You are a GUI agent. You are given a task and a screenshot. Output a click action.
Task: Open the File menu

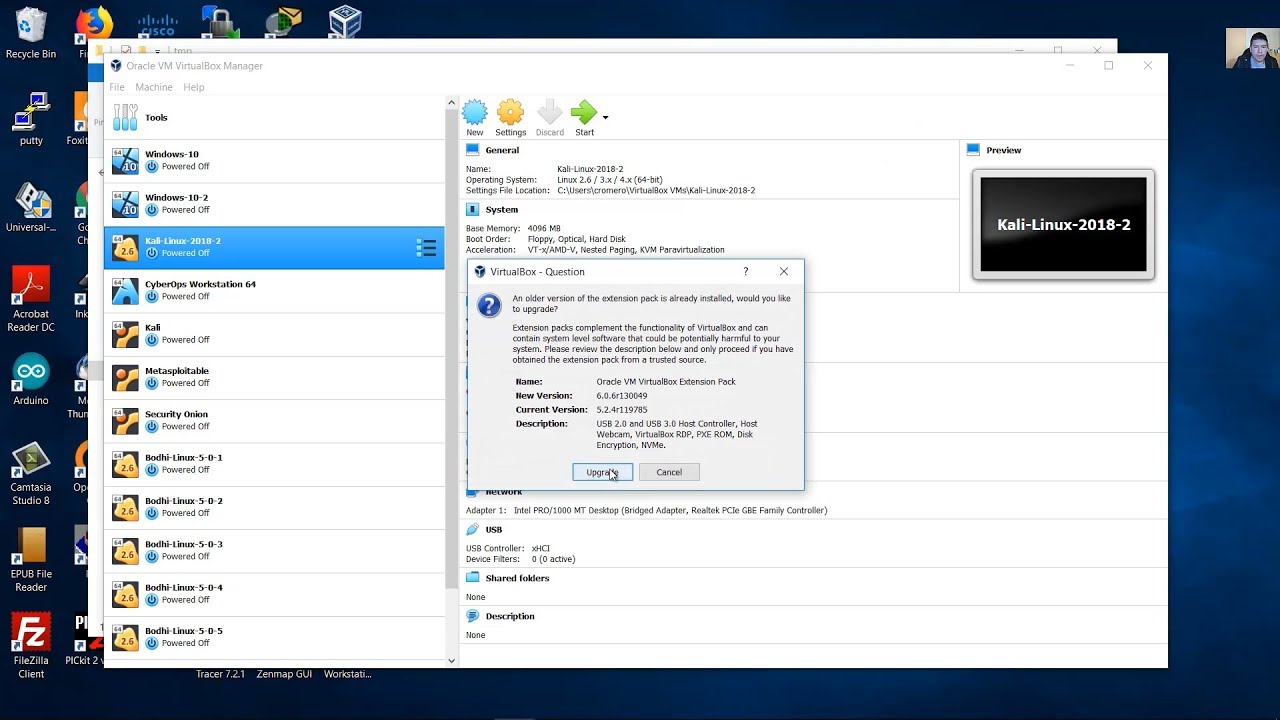coord(117,87)
